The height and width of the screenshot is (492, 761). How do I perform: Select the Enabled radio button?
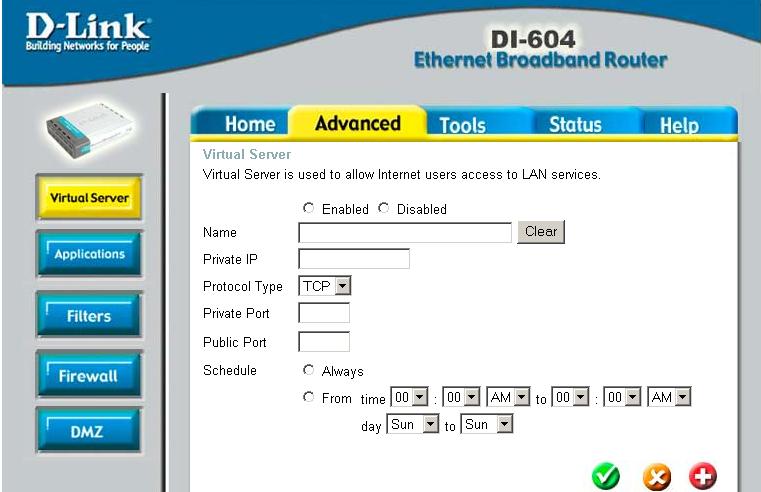308,208
